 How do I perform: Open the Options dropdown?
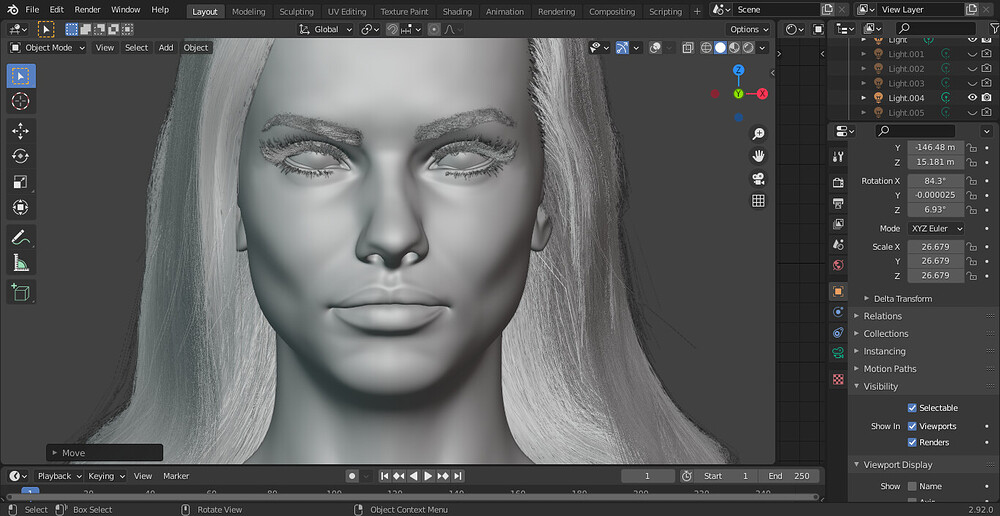coord(748,29)
